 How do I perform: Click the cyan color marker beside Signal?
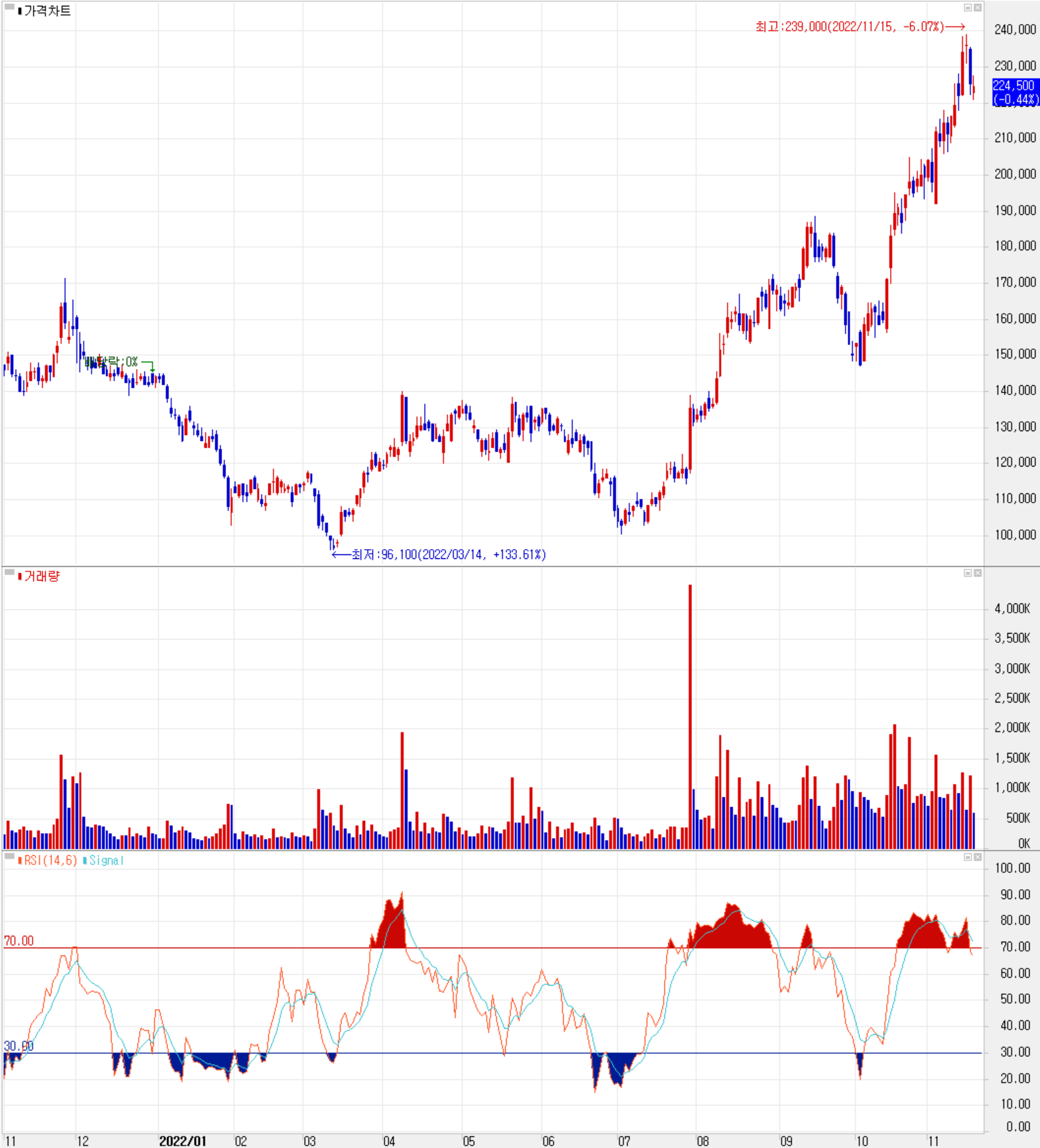pos(85,860)
